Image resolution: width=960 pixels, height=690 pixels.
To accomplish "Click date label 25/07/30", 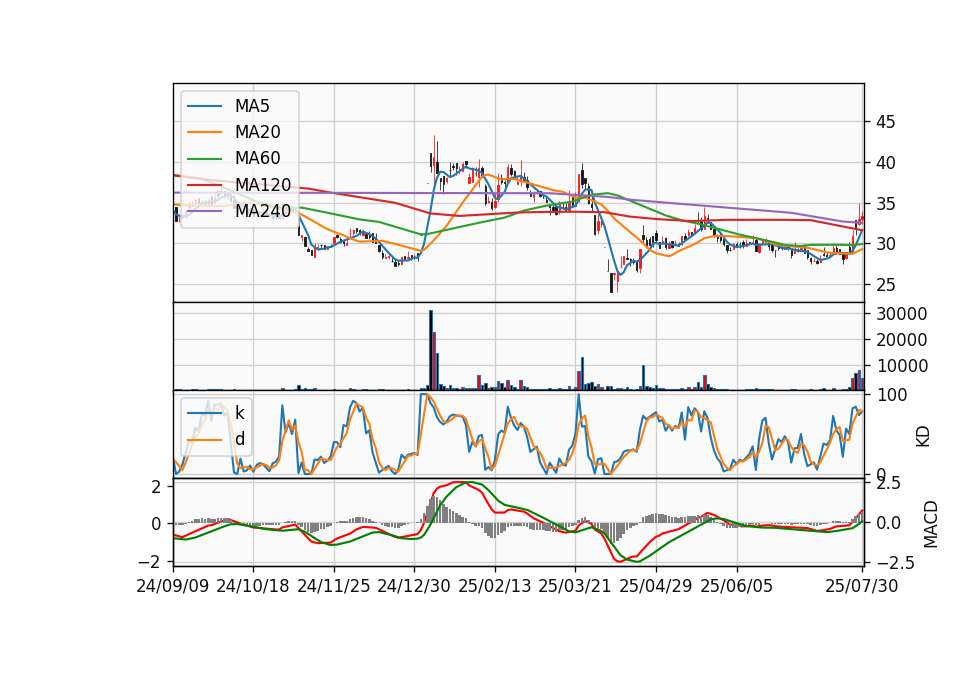I will (x=862, y=586).
